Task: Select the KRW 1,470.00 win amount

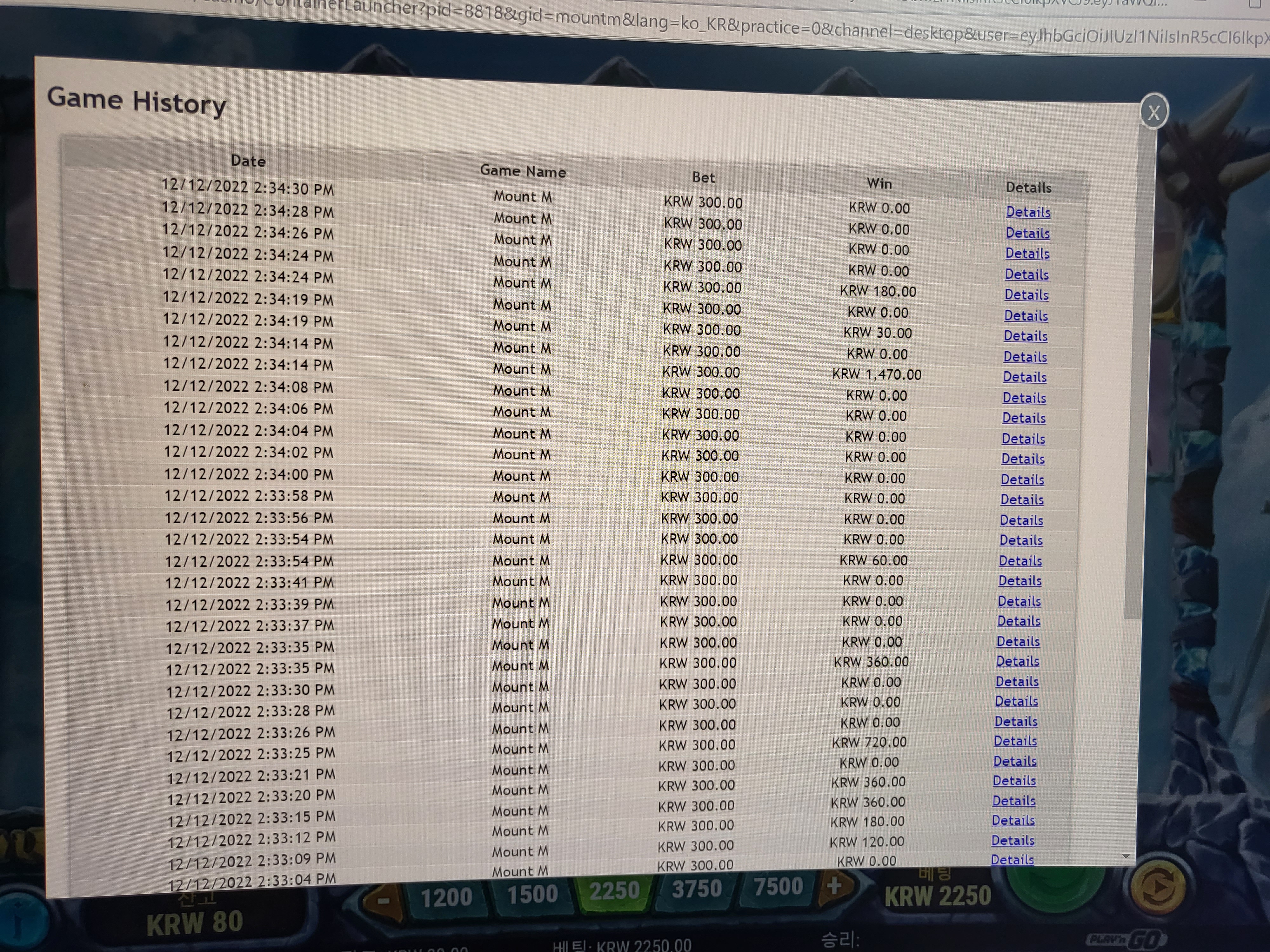Action: tap(877, 375)
